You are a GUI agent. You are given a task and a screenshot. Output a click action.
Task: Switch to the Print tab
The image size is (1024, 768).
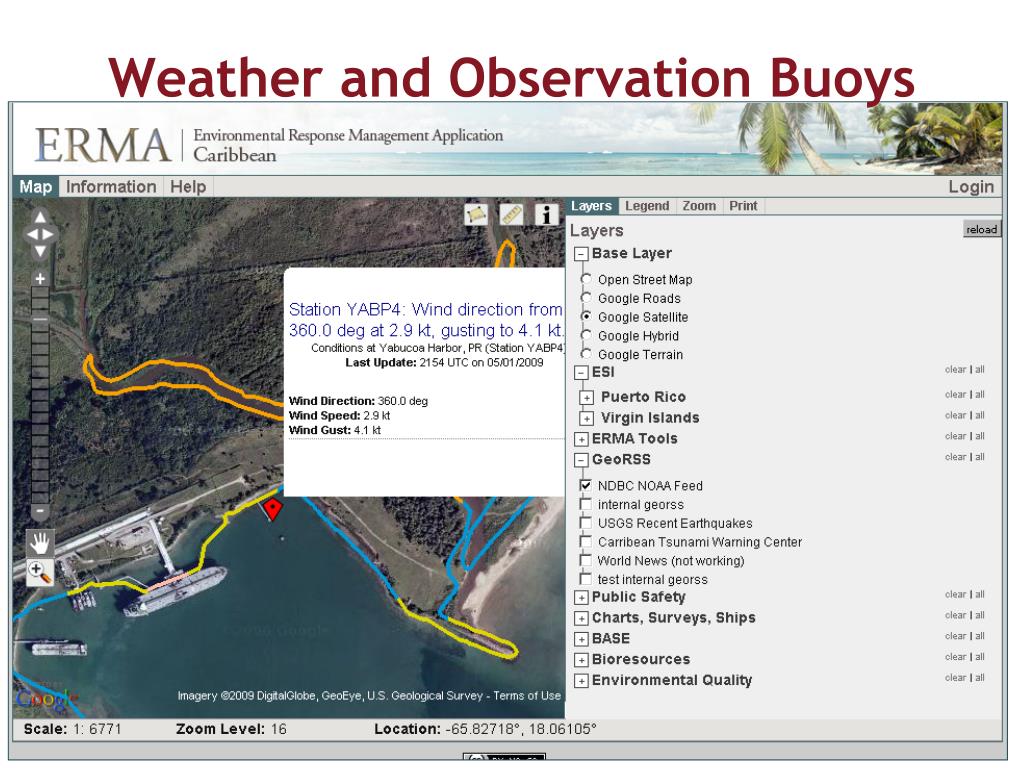743,206
